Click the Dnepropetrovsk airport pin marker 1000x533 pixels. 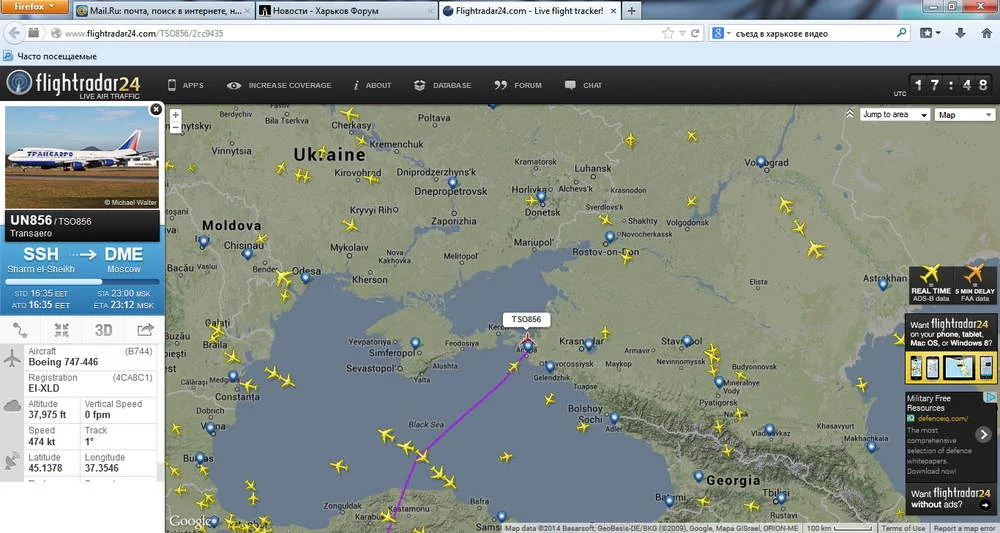[x=452, y=183]
